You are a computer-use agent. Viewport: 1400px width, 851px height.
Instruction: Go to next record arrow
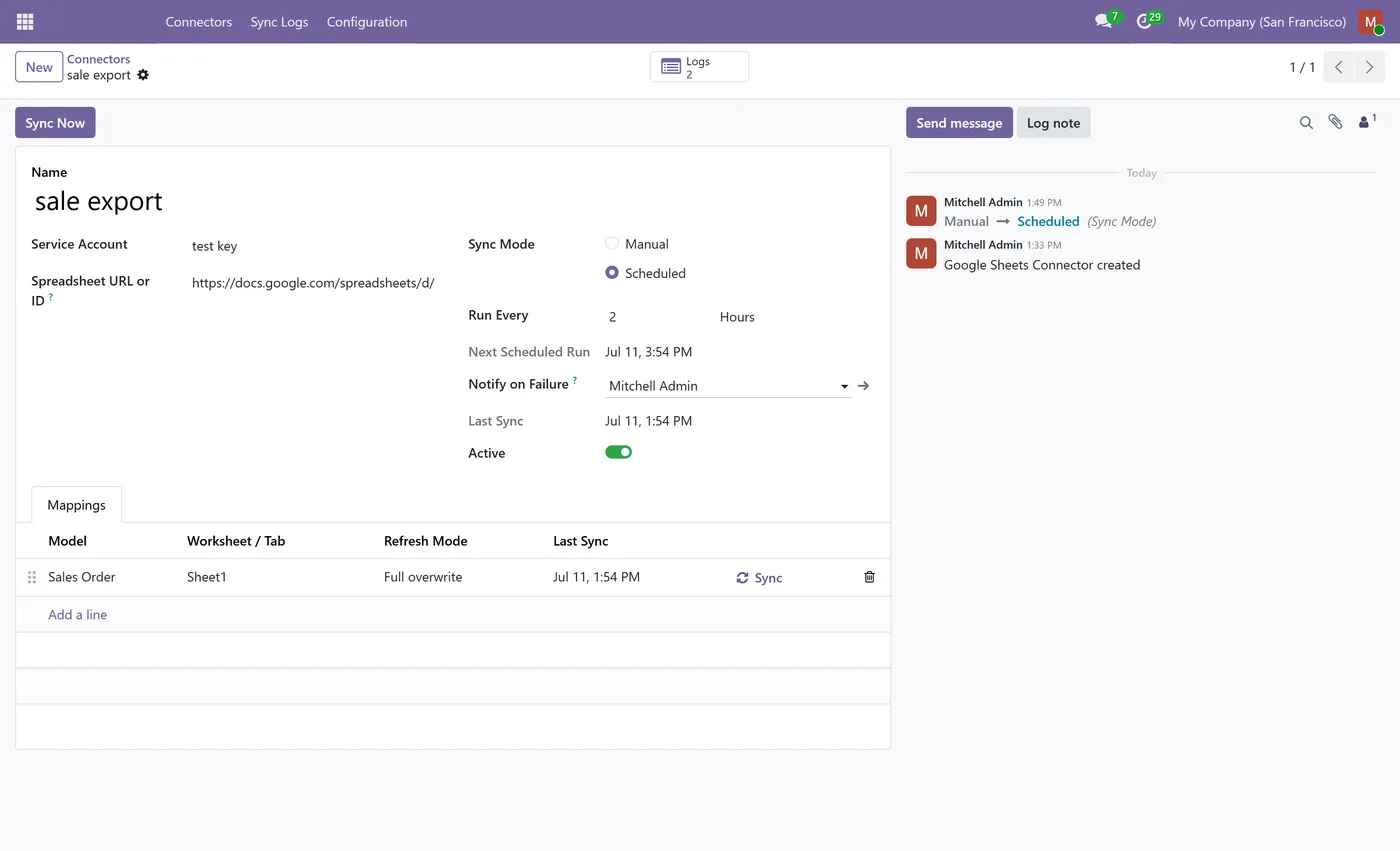pyautogui.click(x=1370, y=67)
